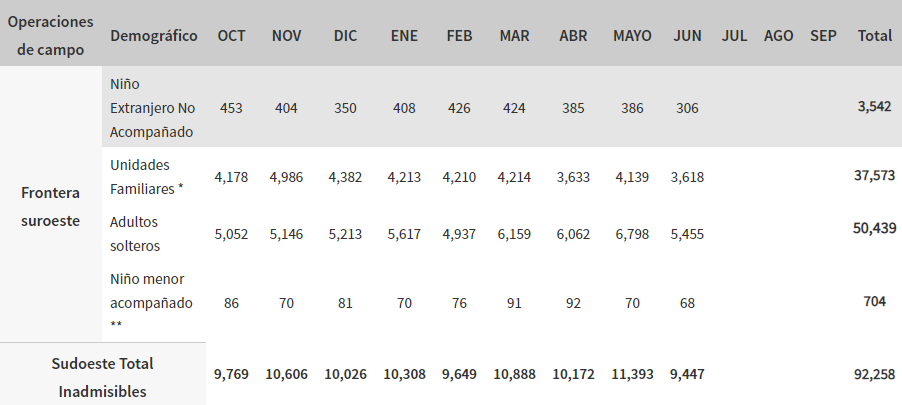This screenshot has height=405, width=902.
Task: Click the NOV value 4,986
Action: click(x=286, y=177)
